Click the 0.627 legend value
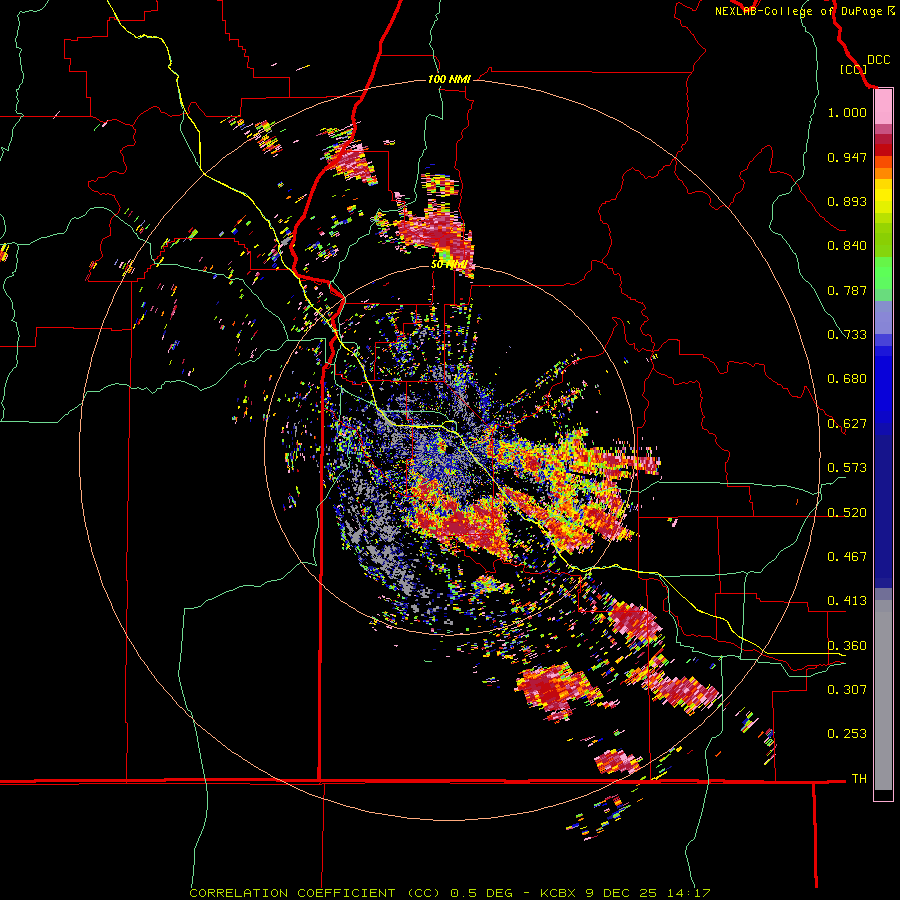This screenshot has width=900, height=900. click(847, 424)
